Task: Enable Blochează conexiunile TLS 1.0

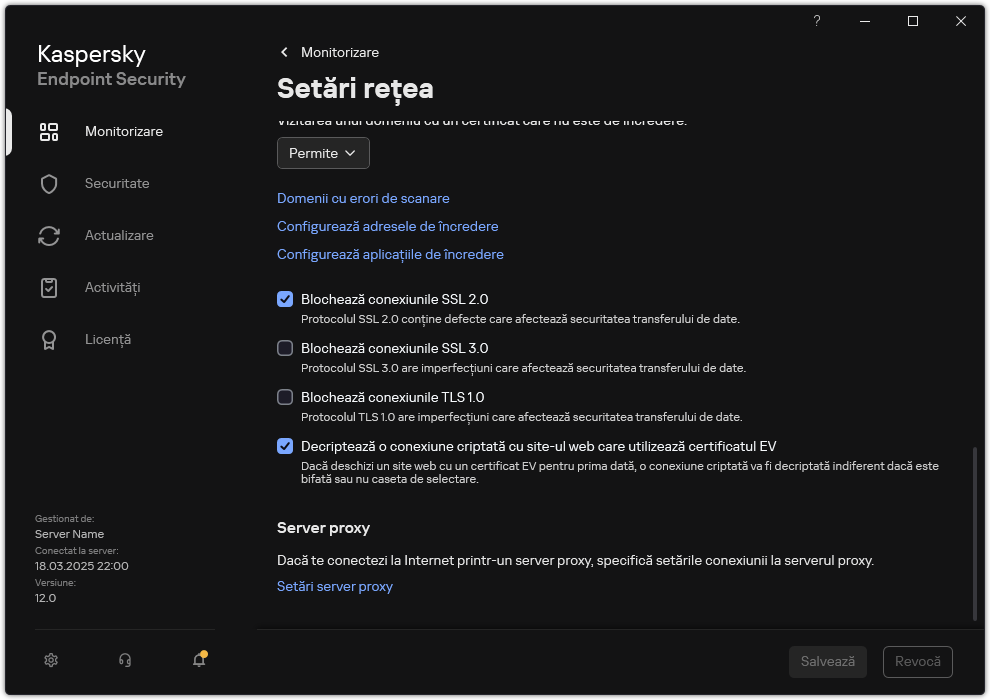Action: coord(285,397)
